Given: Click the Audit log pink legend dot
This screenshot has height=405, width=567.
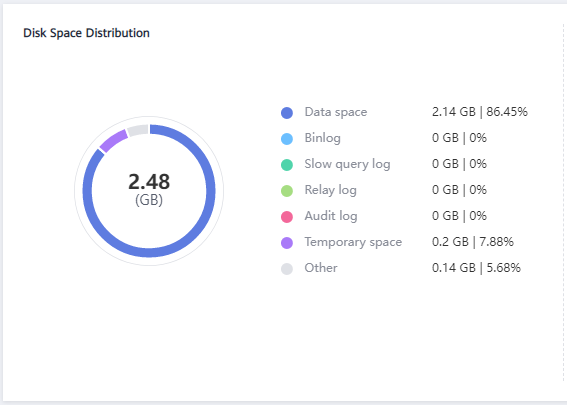Looking at the screenshot, I should tap(287, 217).
